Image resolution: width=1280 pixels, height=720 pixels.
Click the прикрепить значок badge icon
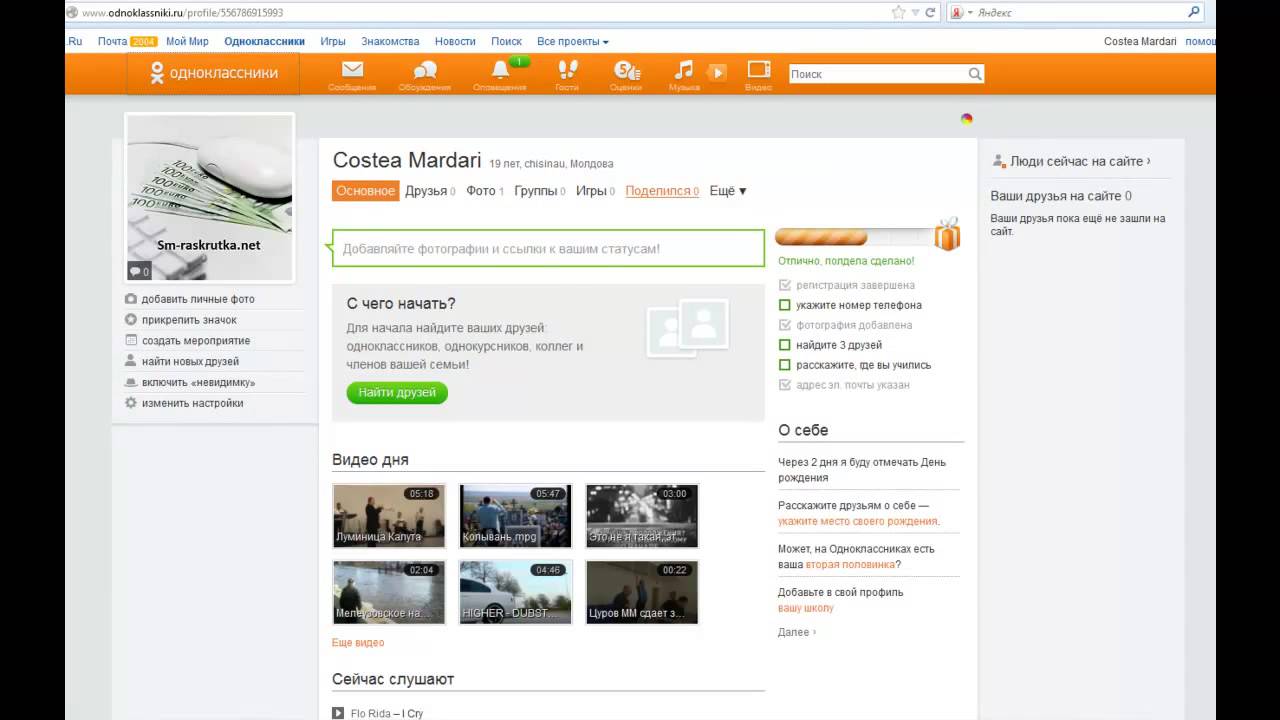[x=131, y=320]
